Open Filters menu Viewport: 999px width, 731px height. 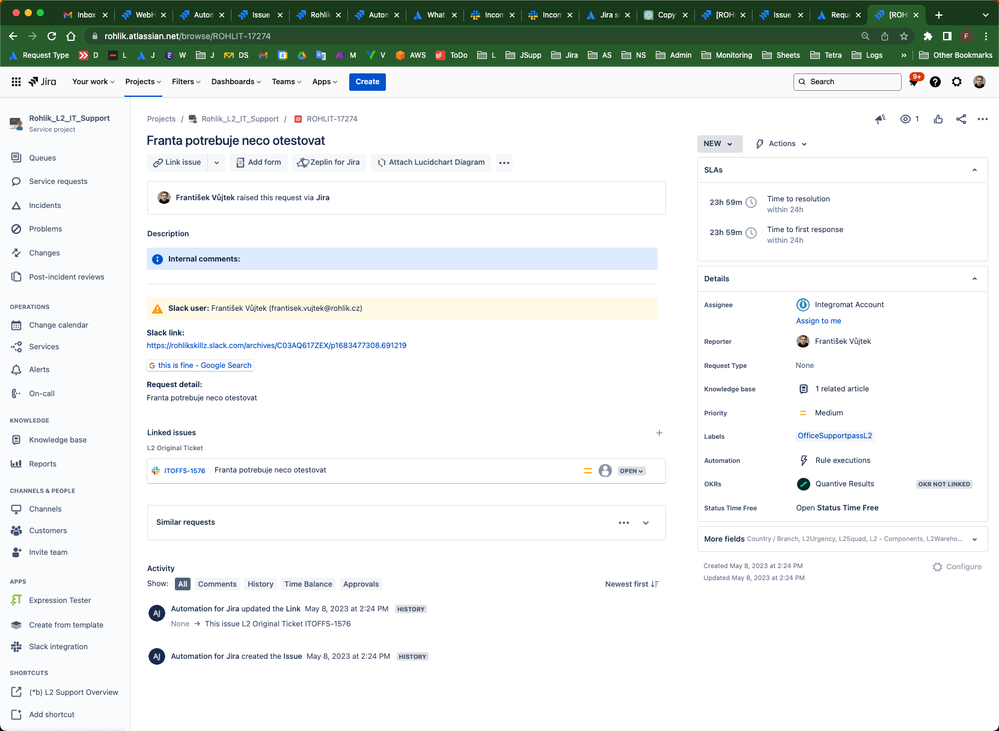(186, 82)
